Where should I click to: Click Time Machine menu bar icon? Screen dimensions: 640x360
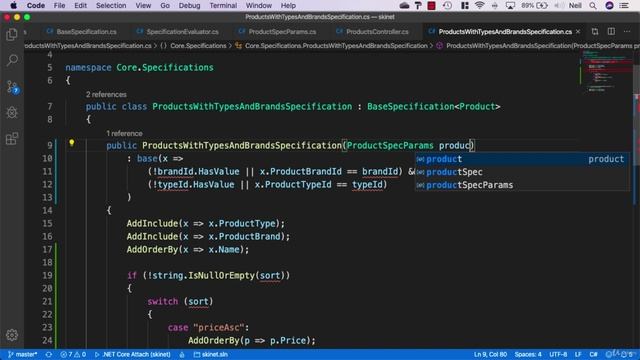[447, 6]
